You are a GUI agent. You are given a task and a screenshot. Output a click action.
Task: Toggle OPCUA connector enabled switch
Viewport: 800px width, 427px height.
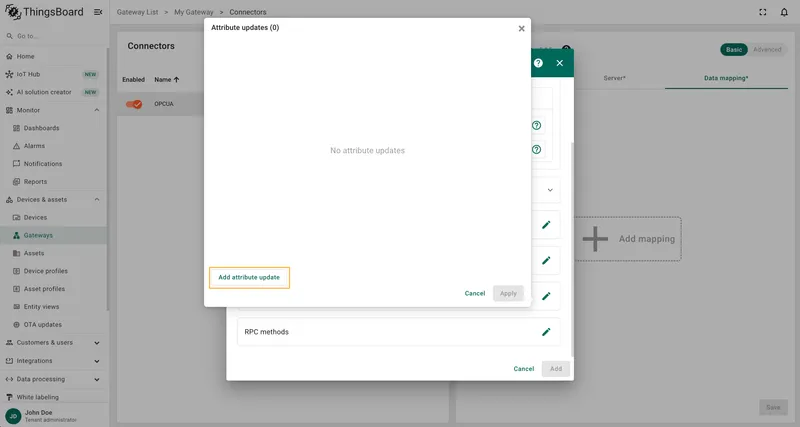(x=134, y=104)
